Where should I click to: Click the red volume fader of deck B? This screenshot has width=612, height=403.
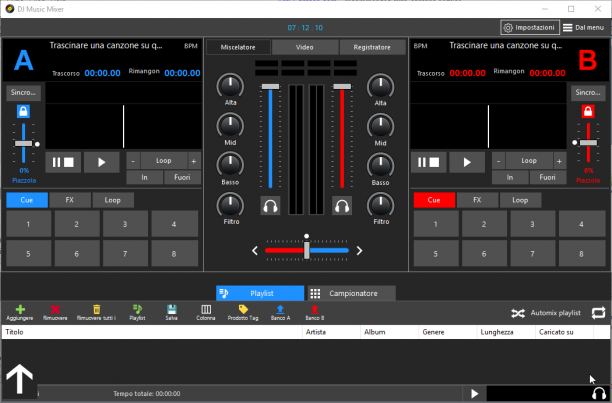(x=342, y=137)
